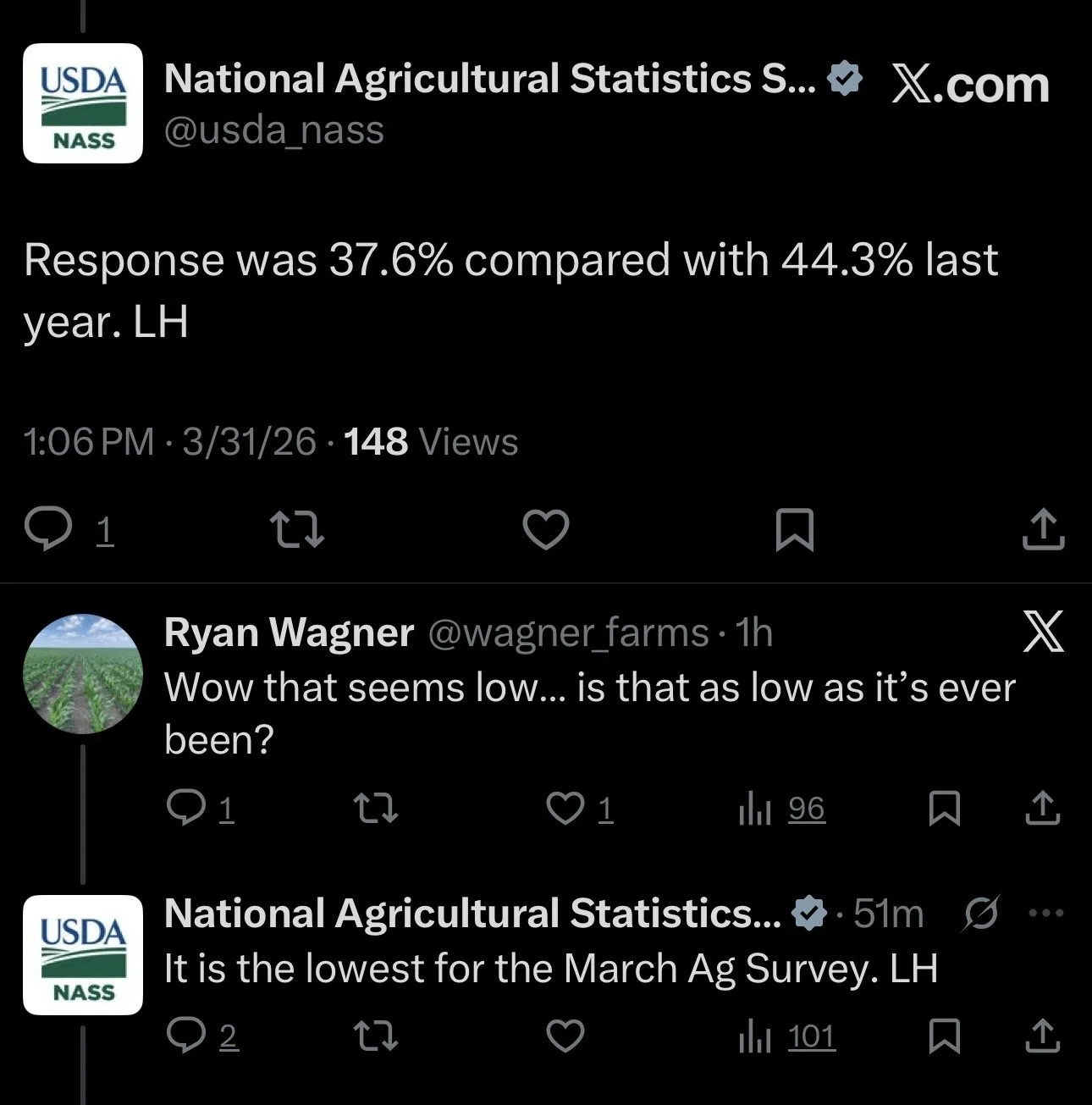Open more options on NASS reply
Viewport: 1092px width, 1105px height.
click(1045, 913)
